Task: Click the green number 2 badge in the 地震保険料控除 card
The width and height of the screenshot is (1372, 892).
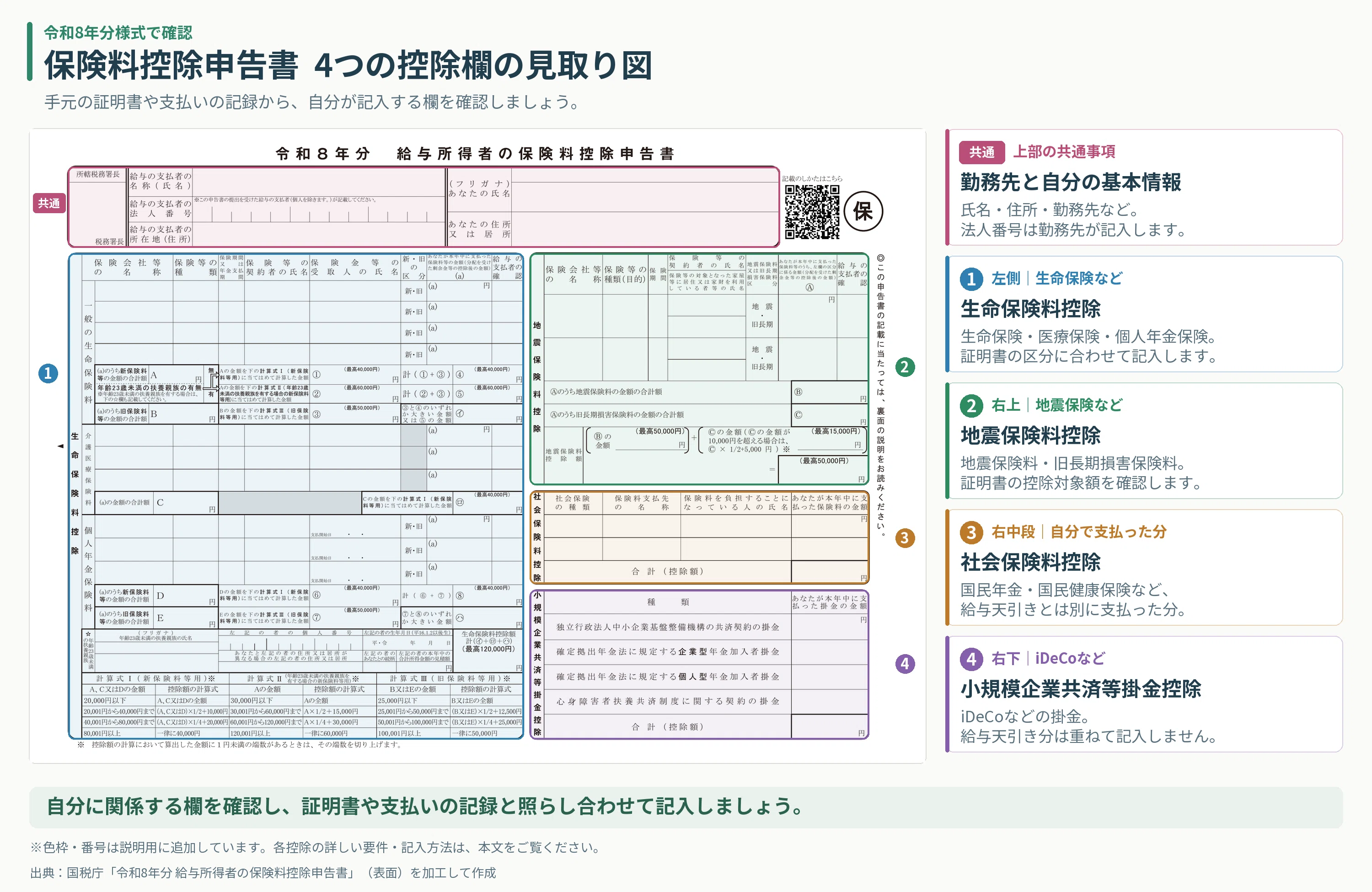Action: coord(971,406)
